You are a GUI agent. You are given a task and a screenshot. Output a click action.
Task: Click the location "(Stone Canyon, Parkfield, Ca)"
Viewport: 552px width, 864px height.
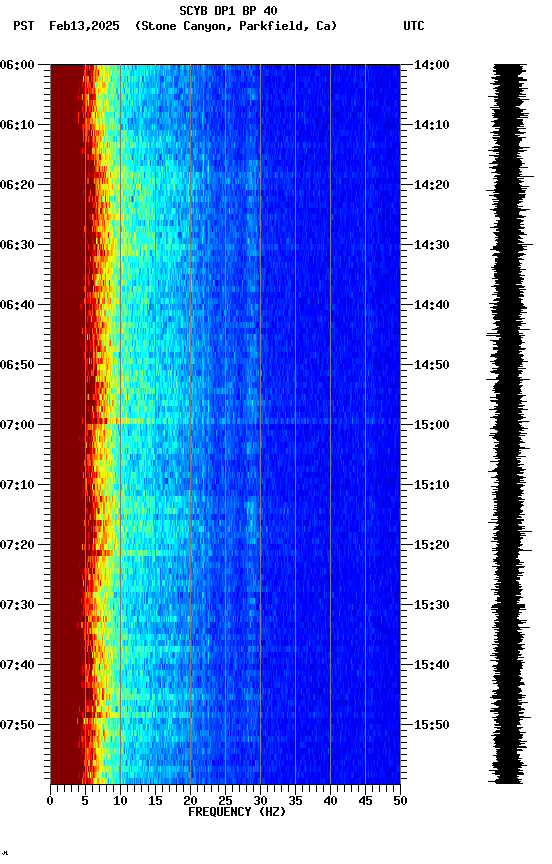point(236,26)
